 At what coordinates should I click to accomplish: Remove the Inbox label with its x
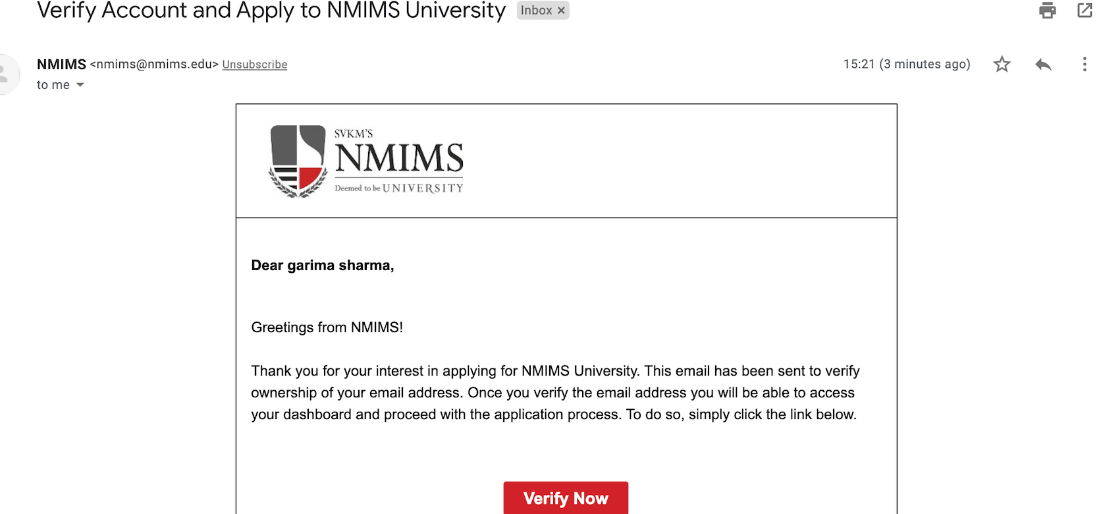point(561,11)
